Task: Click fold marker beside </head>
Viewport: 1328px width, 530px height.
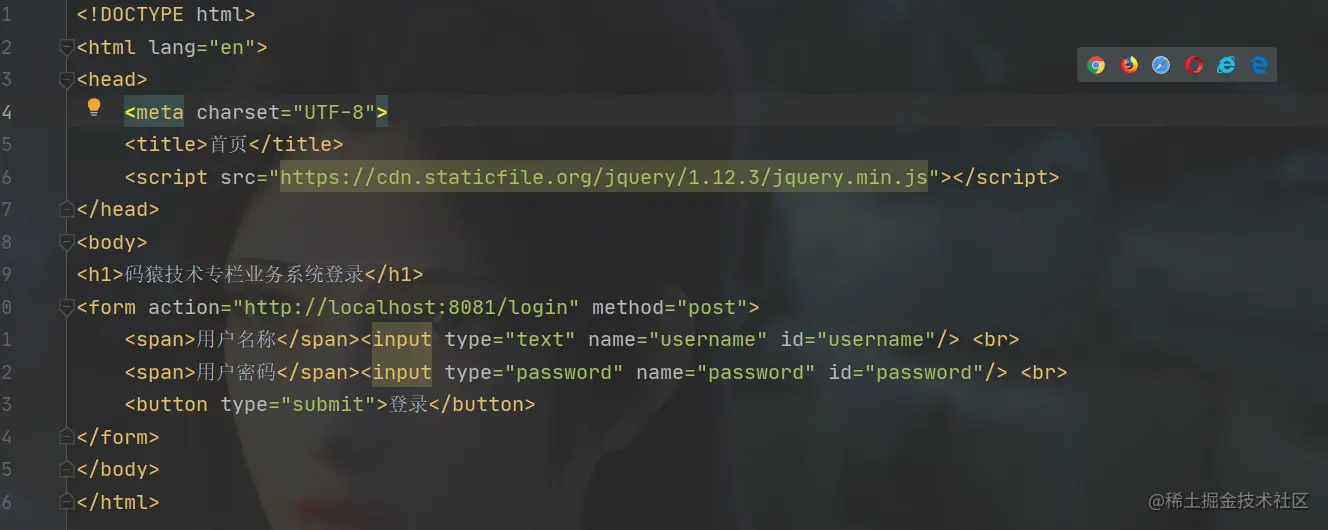Action: pyautogui.click(x=67, y=209)
